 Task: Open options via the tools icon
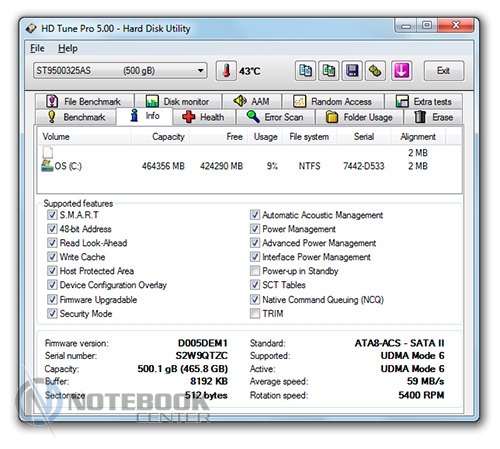point(375,71)
